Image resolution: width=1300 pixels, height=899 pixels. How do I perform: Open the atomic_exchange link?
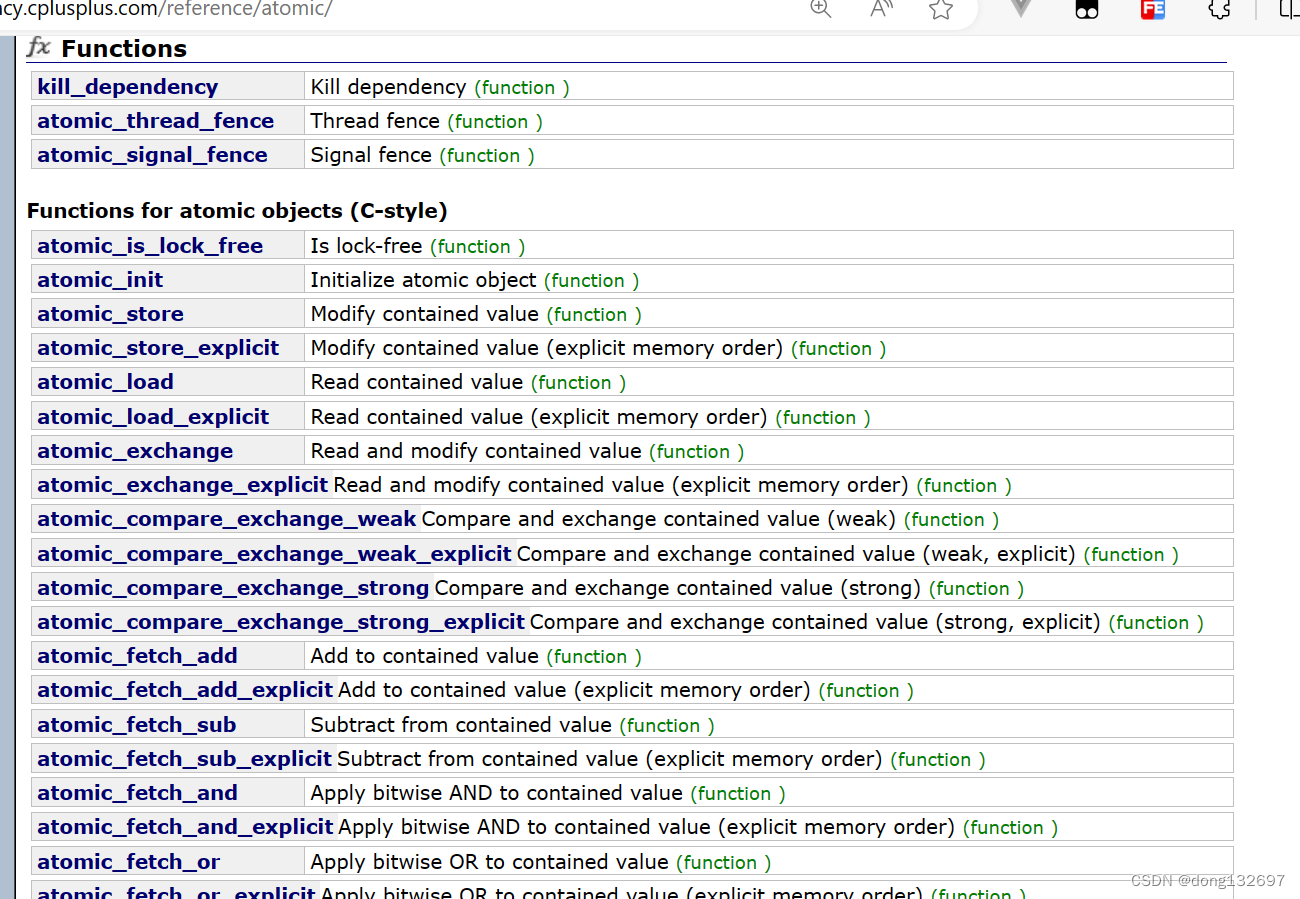(x=135, y=451)
